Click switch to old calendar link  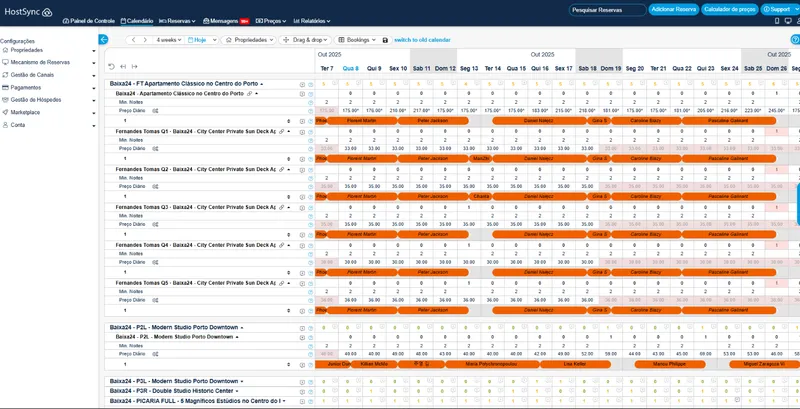point(422,40)
